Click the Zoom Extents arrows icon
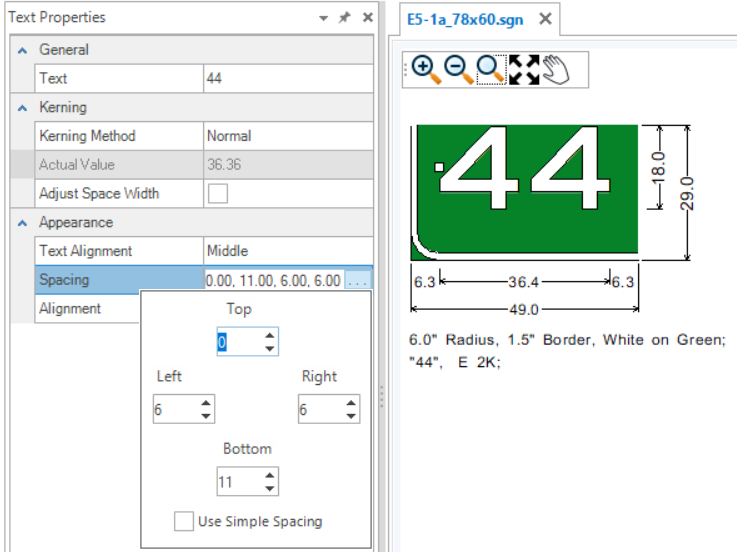Viewport: 737px width, 552px height. (524, 70)
